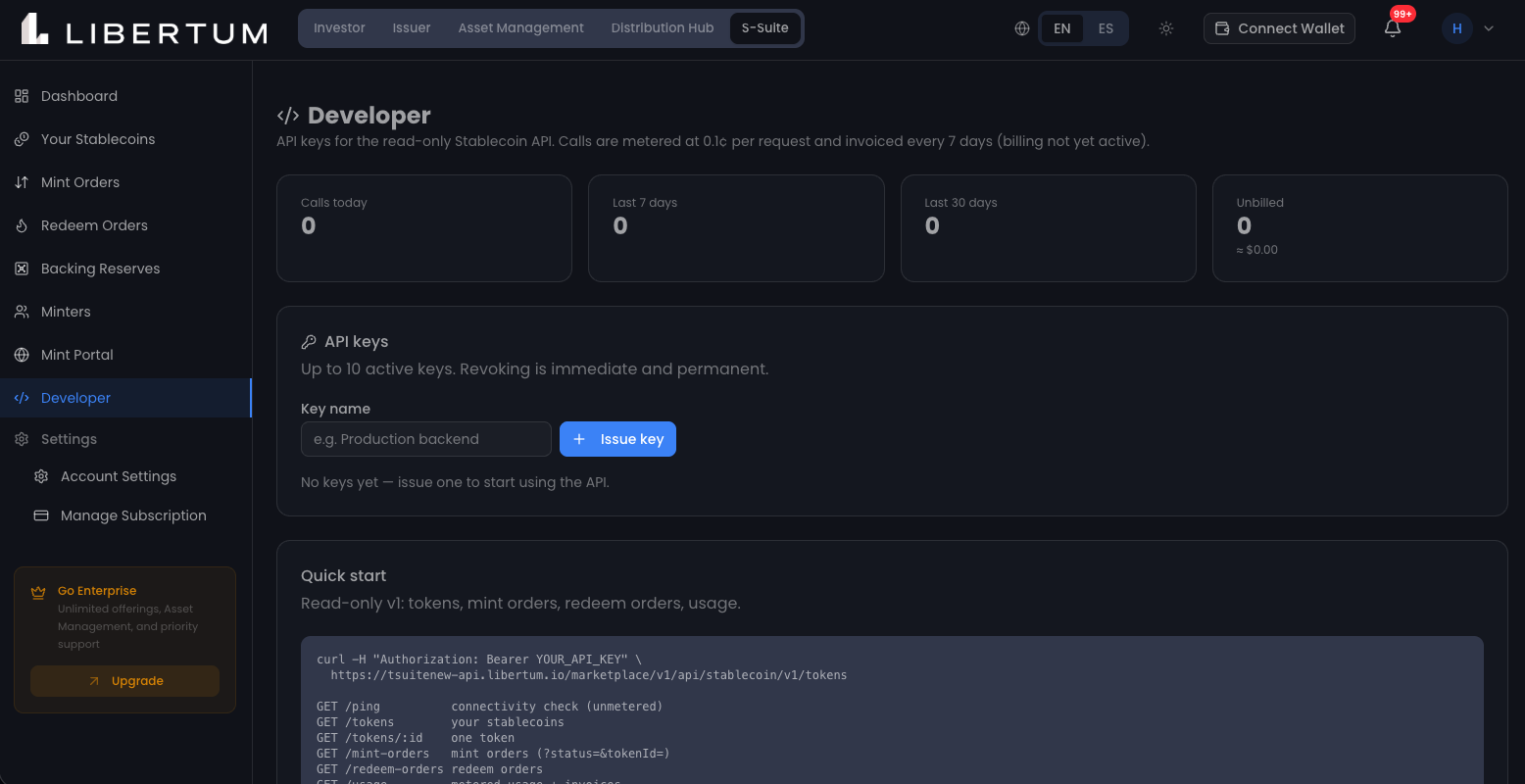1525x784 pixels.
Task: Click the curl Authorization Bearer code line
Action: pyautogui.click(x=479, y=660)
